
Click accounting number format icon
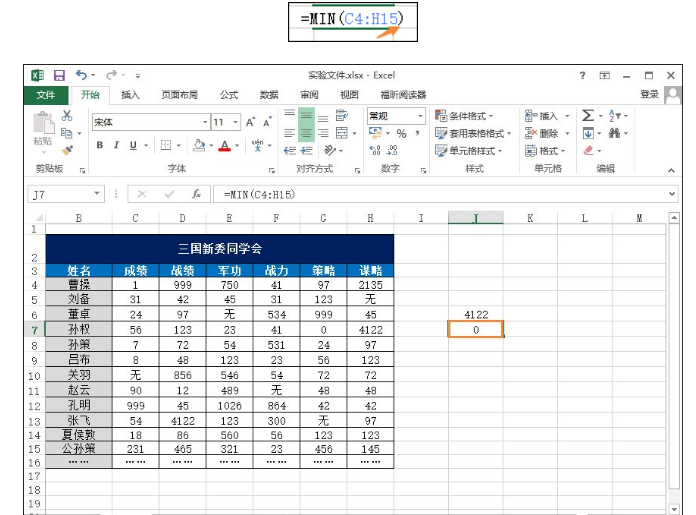376,133
